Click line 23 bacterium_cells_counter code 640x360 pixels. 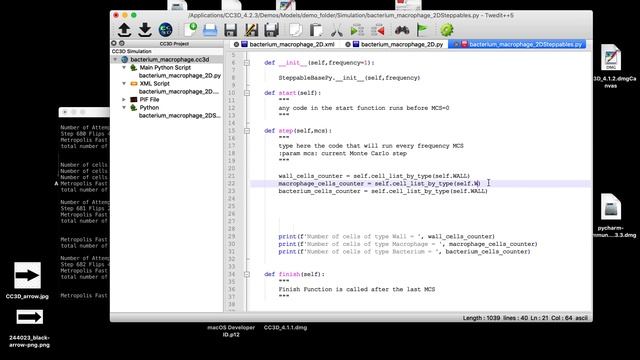pos(383,191)
